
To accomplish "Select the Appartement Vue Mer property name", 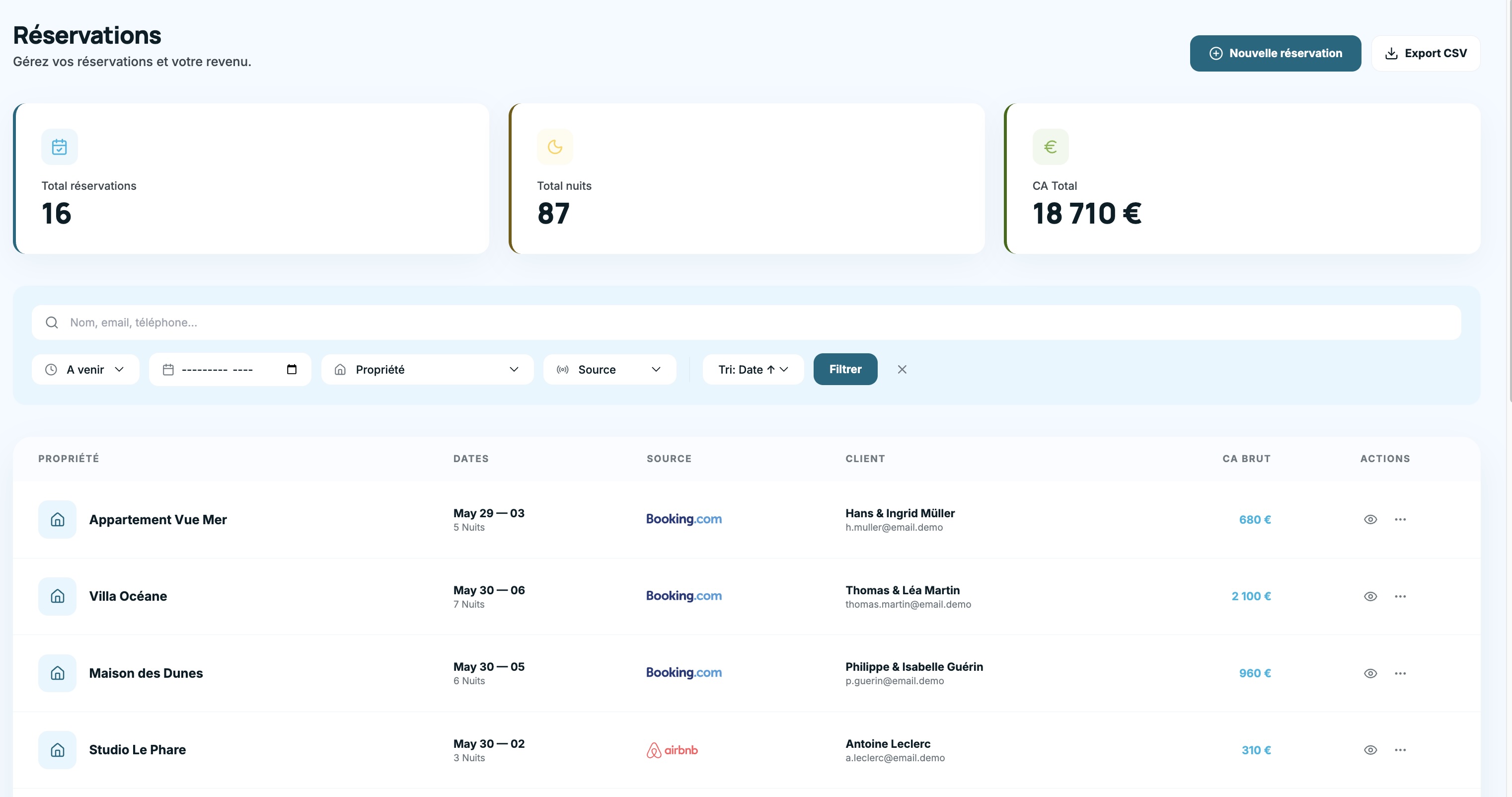I will 158,520.
